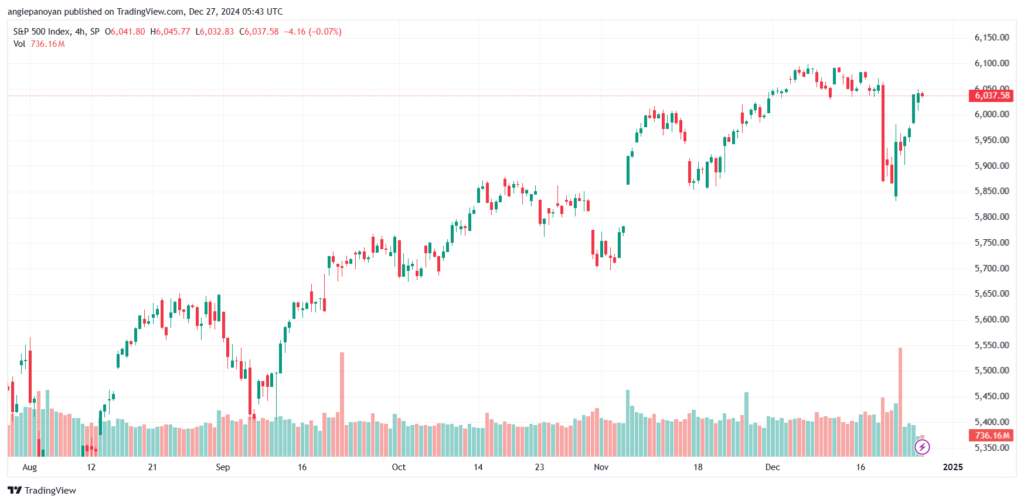Click the 6,150.00 price scale label

(x=990, y=38)
